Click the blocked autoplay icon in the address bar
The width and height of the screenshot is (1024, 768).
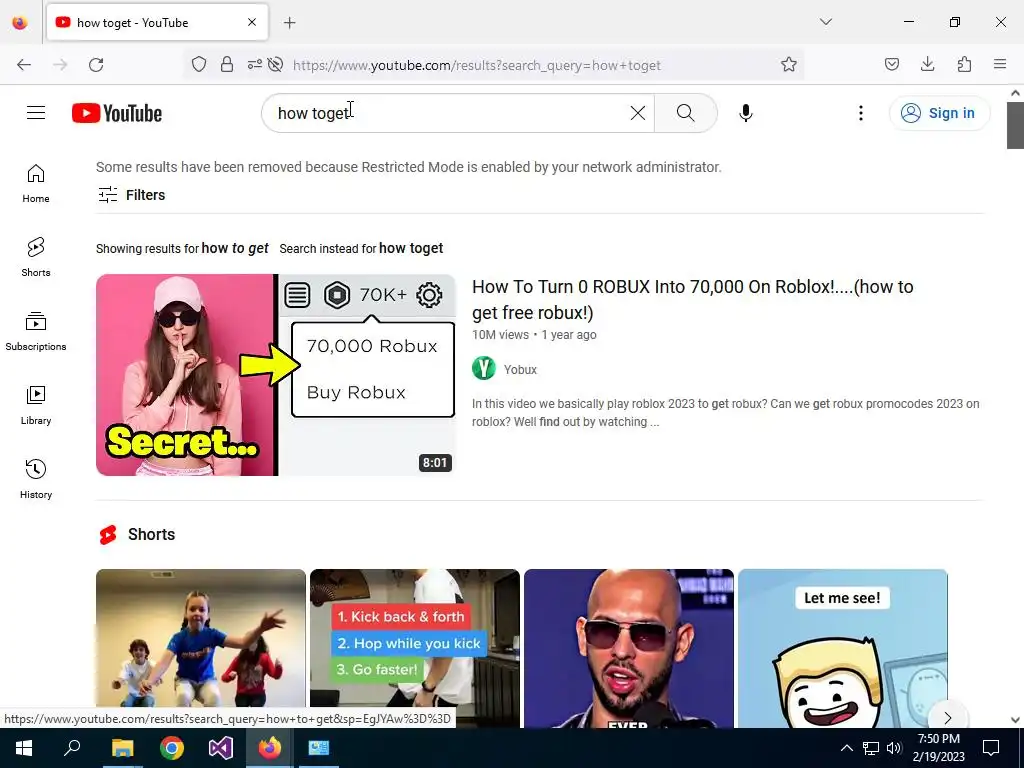276,64
